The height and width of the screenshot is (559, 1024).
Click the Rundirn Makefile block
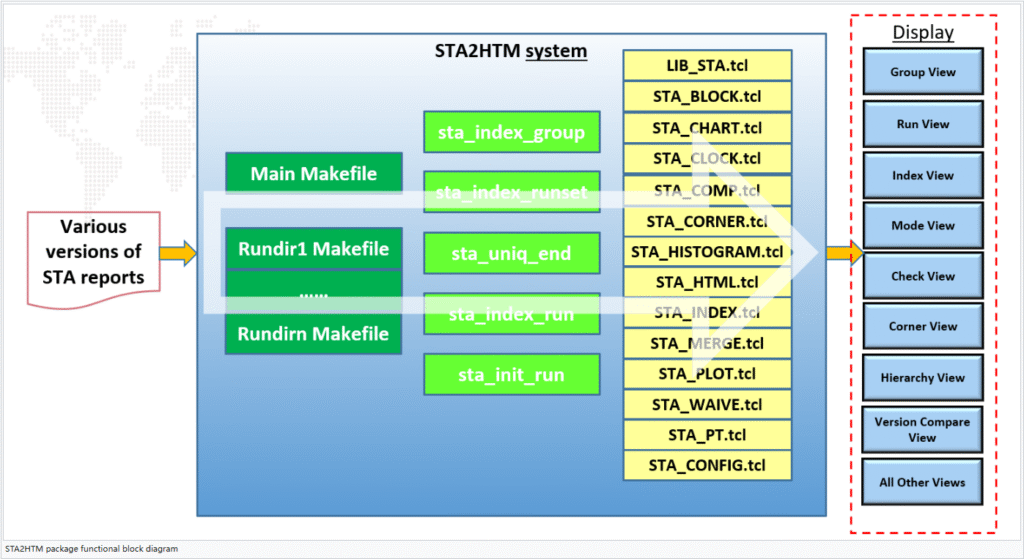(x=313, y=334)
